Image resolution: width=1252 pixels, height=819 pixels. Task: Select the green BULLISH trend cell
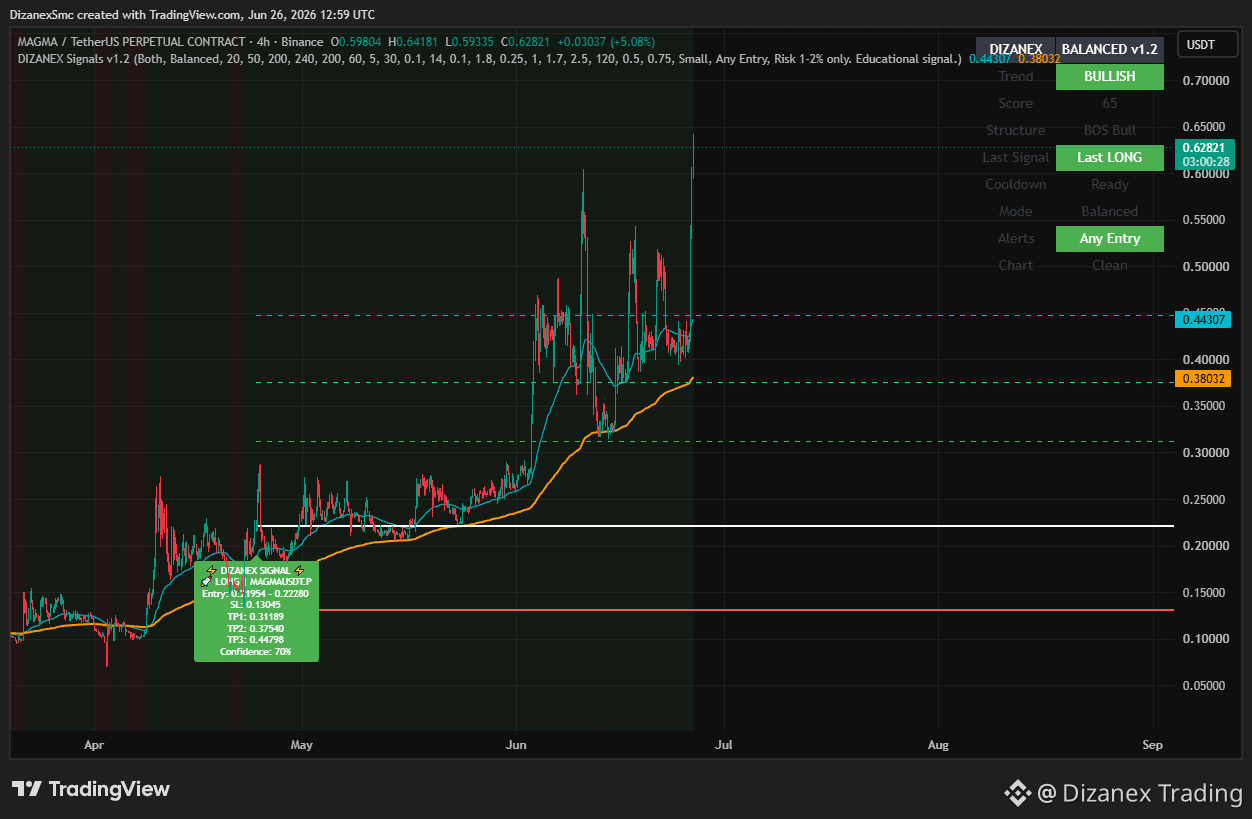point(1109,76)
